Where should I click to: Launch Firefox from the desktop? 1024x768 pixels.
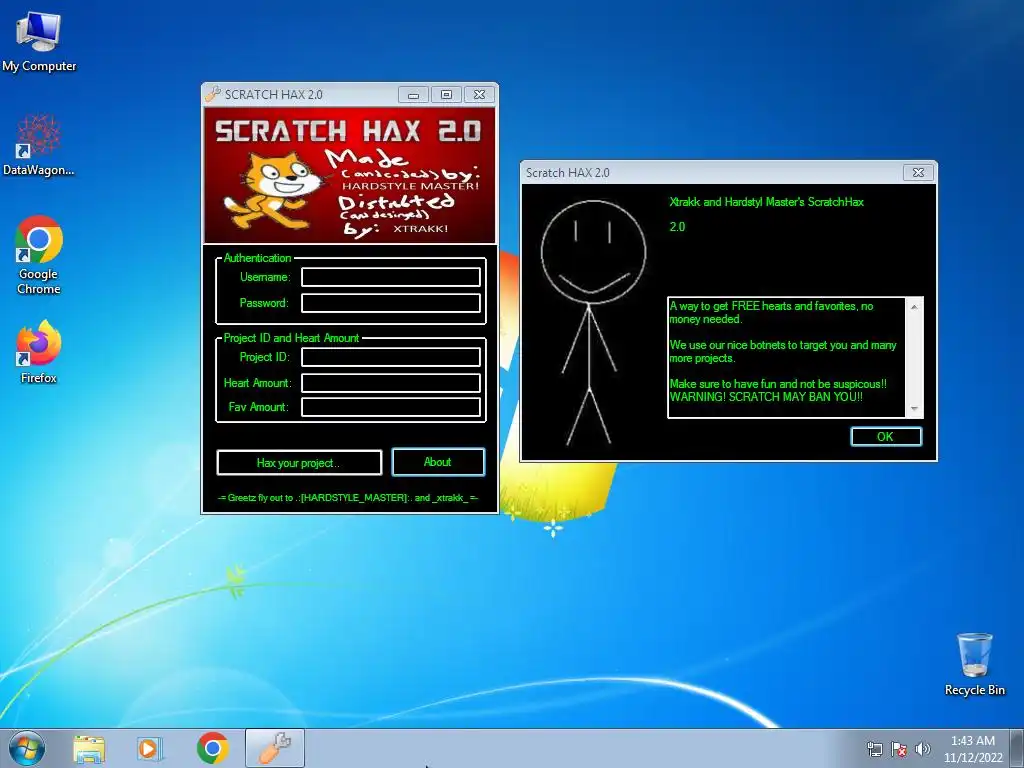tap(39, 351)
